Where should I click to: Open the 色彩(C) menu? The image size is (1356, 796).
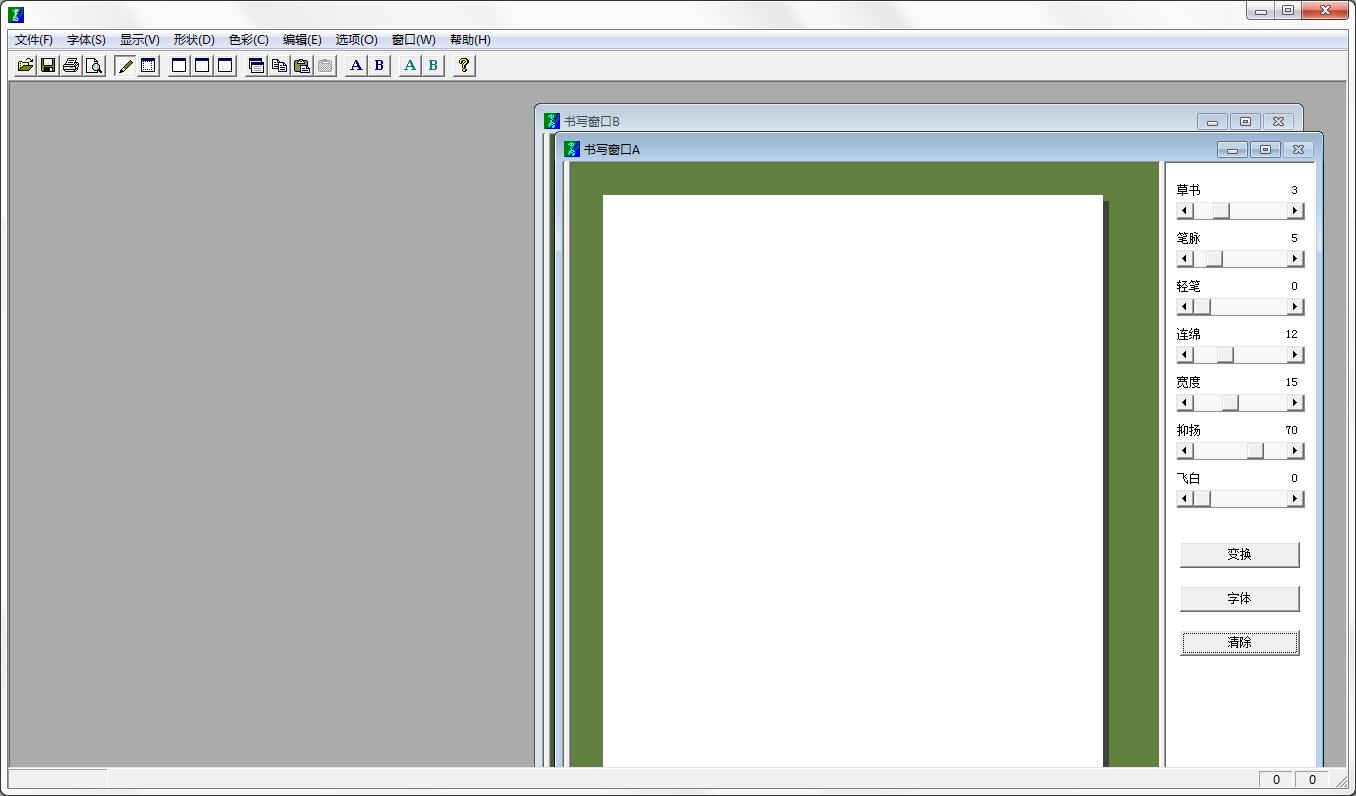click(248, 40)
